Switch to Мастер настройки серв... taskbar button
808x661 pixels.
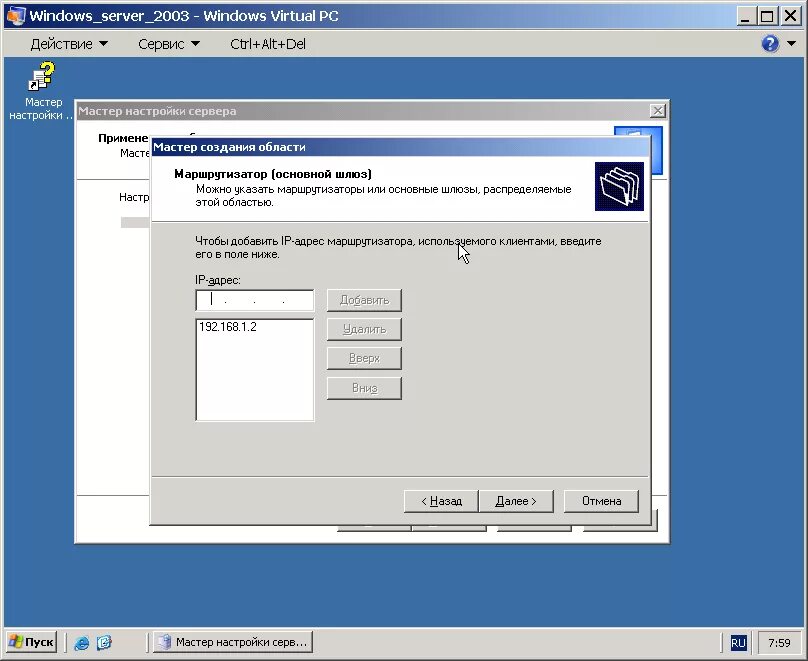[233, 642]
